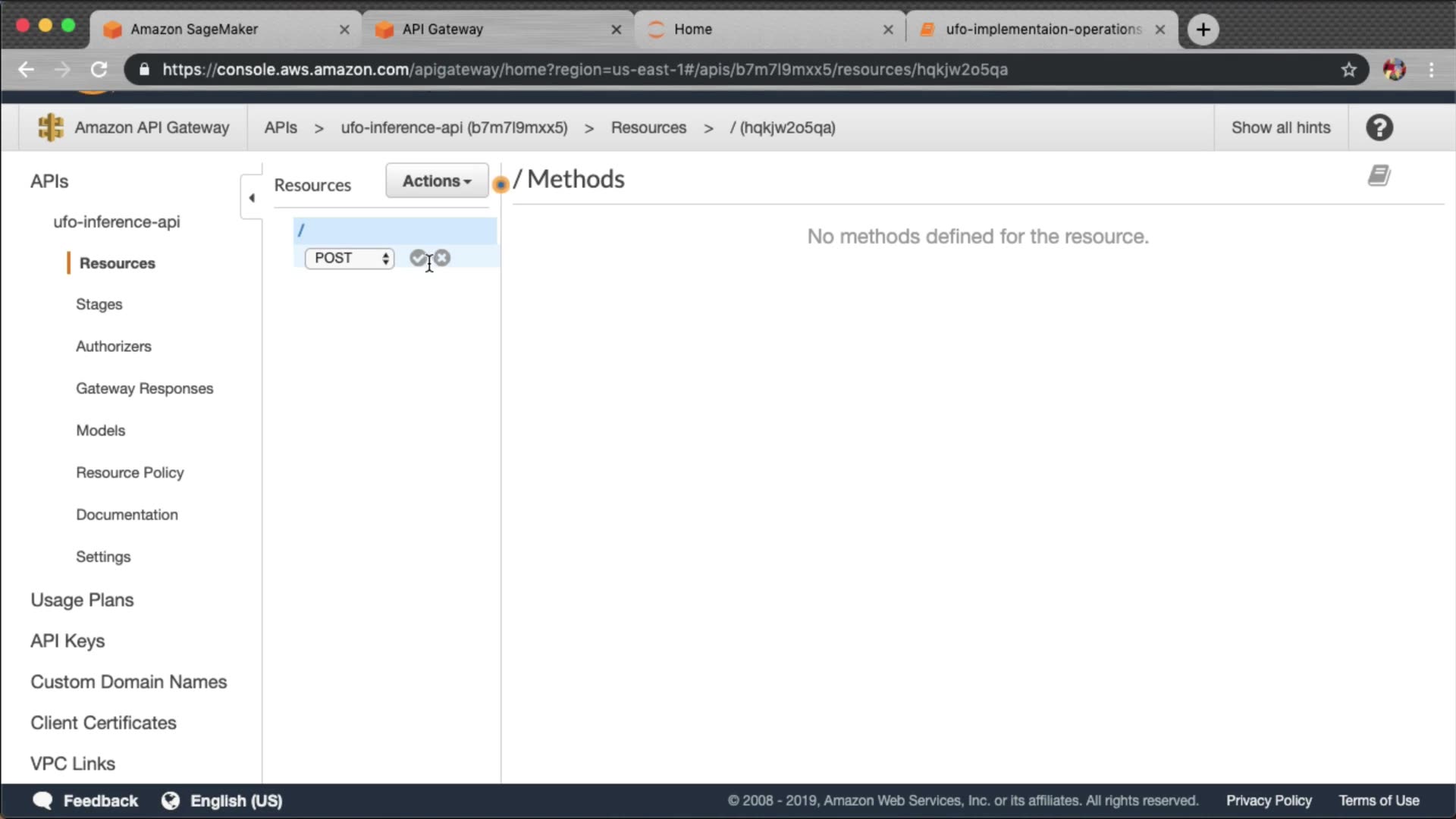Collapse the Resources panel with the arrow
1456x819 pixels.
(252, 198)
